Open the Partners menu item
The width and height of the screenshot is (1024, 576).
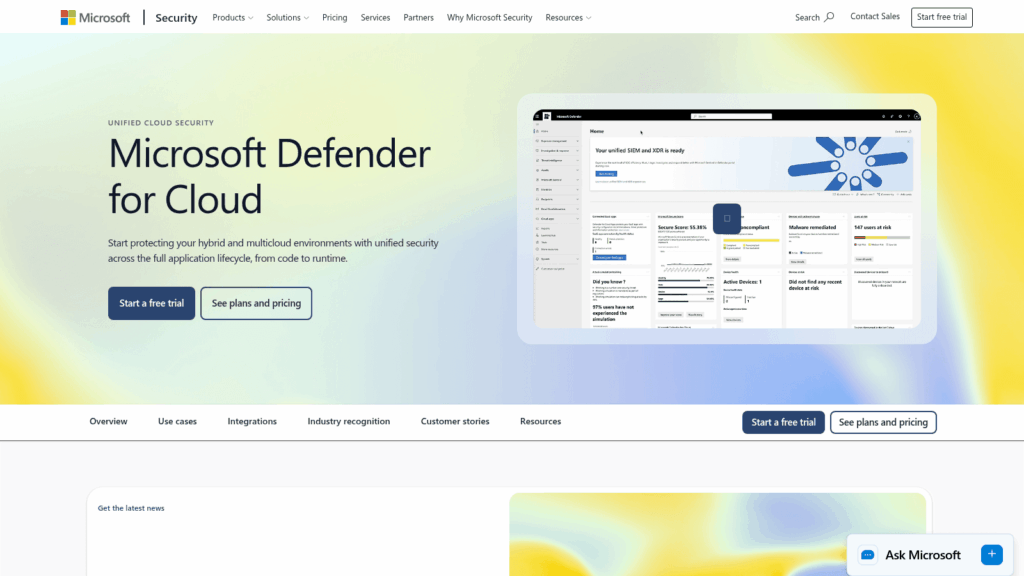click(x=418, y=18)
